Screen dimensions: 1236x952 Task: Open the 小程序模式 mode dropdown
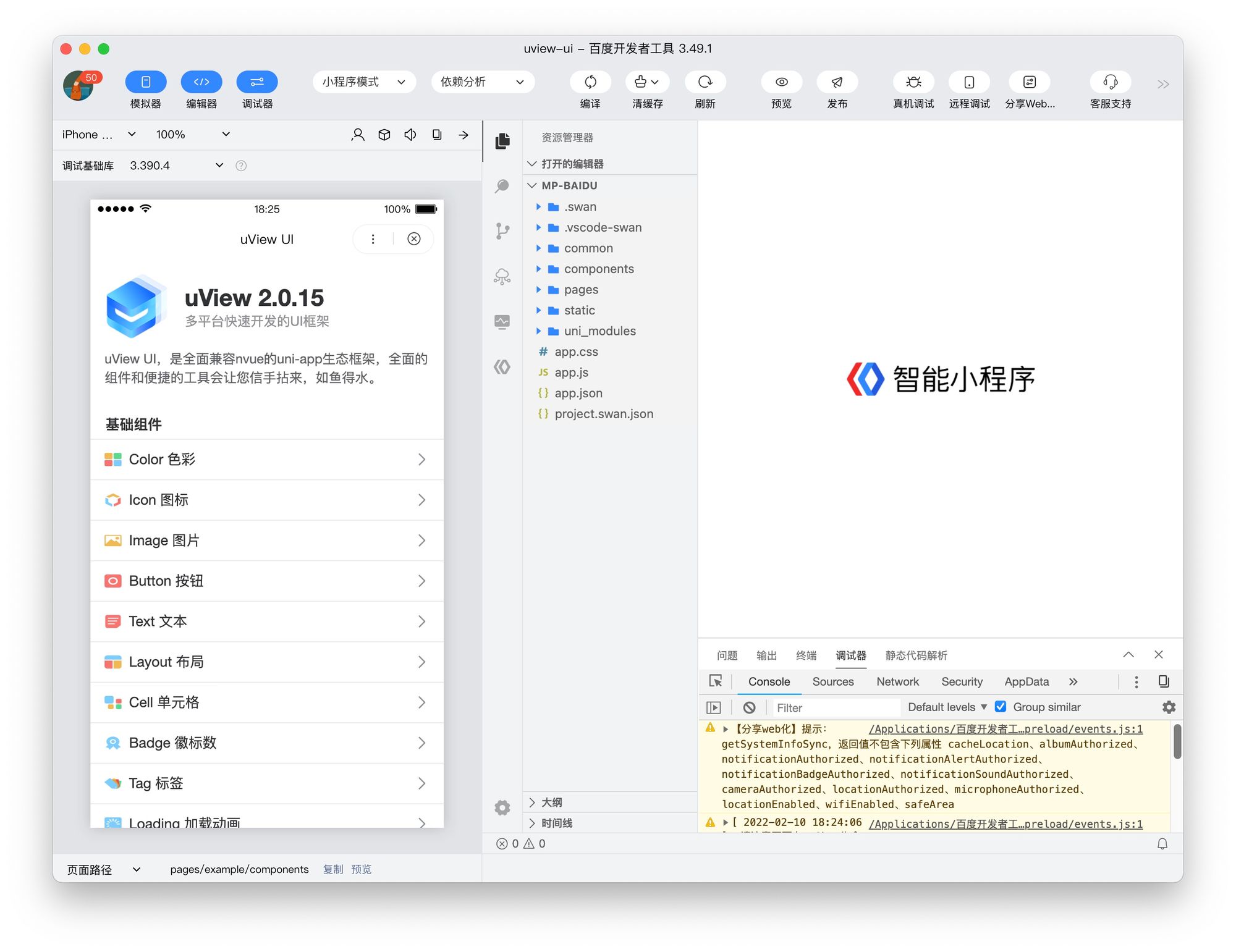click(364, 82)
